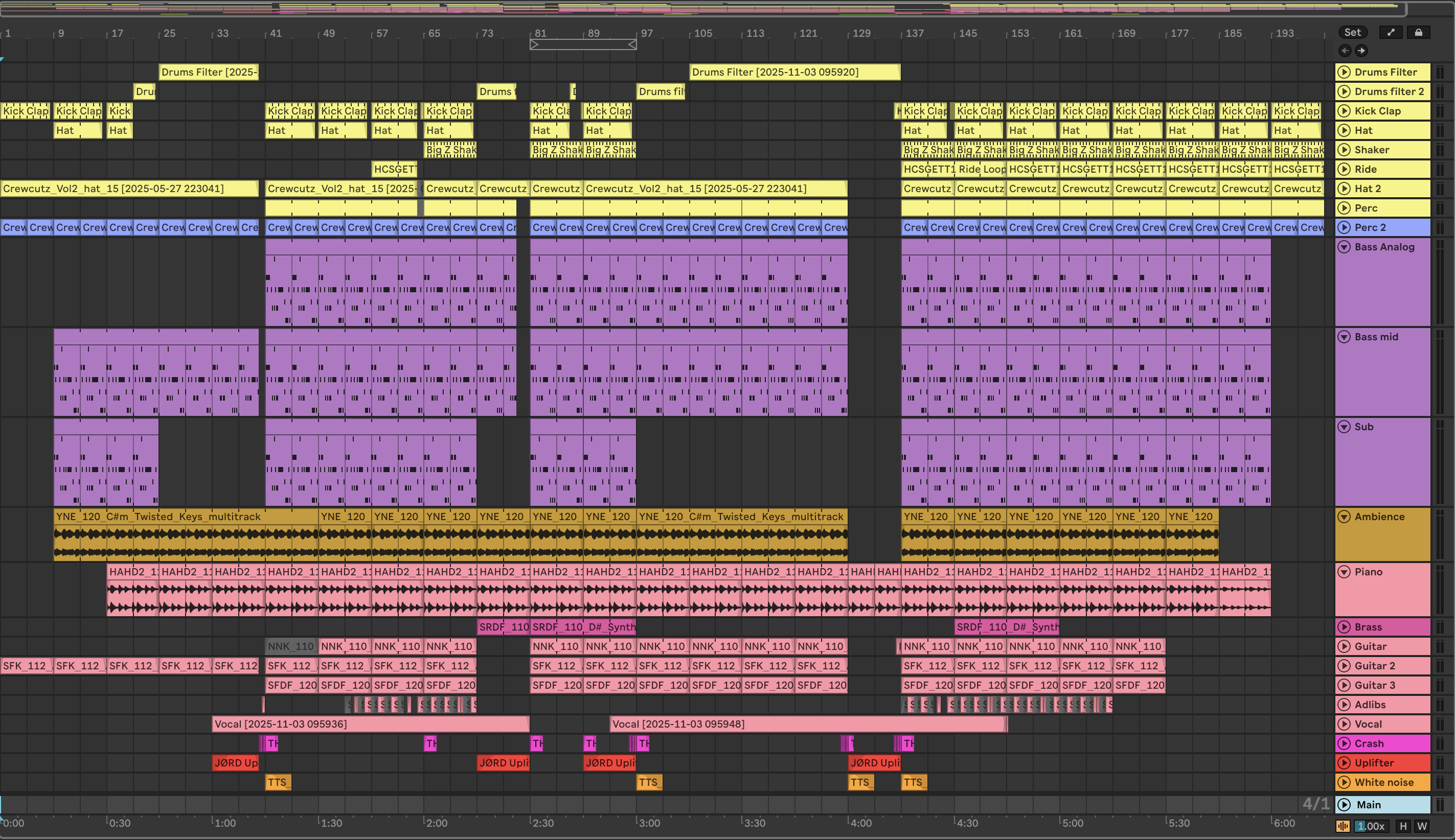Click bar 105 on the timeline ruler
Screen dimensions: 1455x840
pos(702,33)
